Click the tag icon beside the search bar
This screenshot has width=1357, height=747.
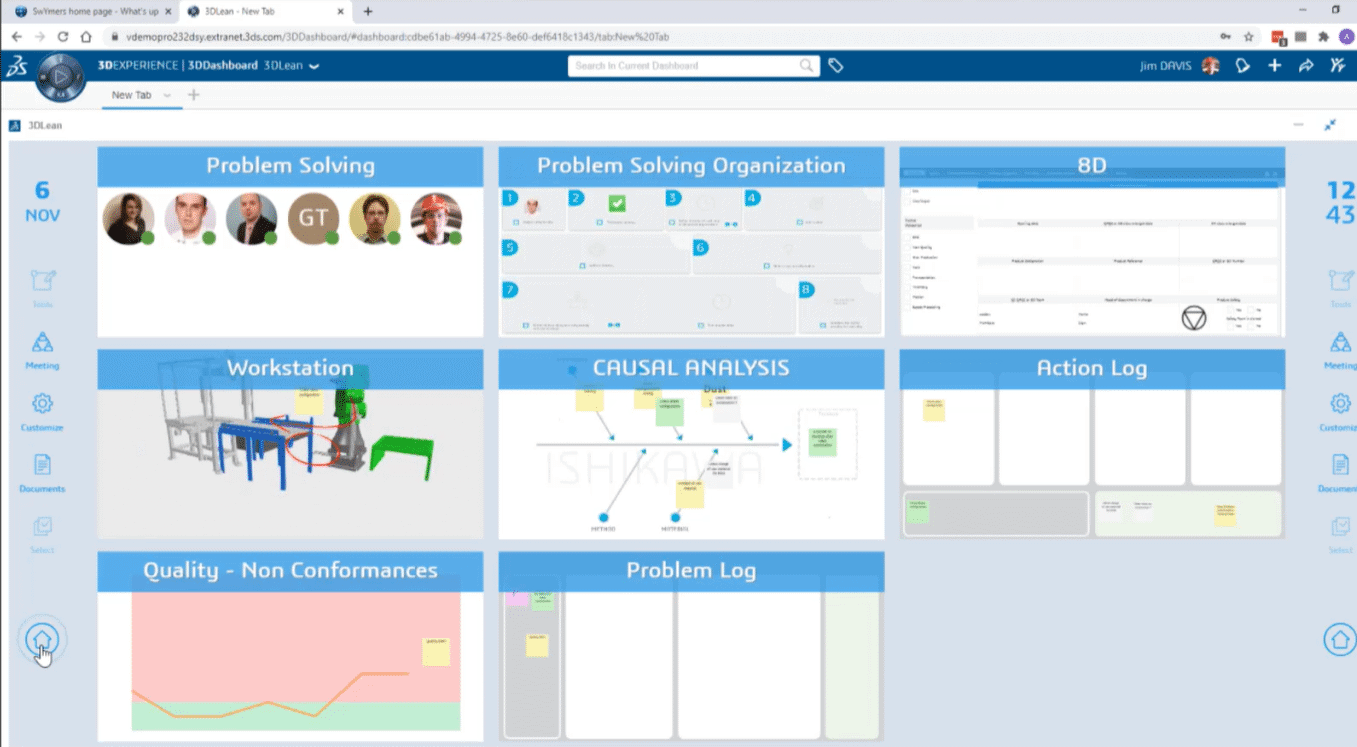coord(836,66)
